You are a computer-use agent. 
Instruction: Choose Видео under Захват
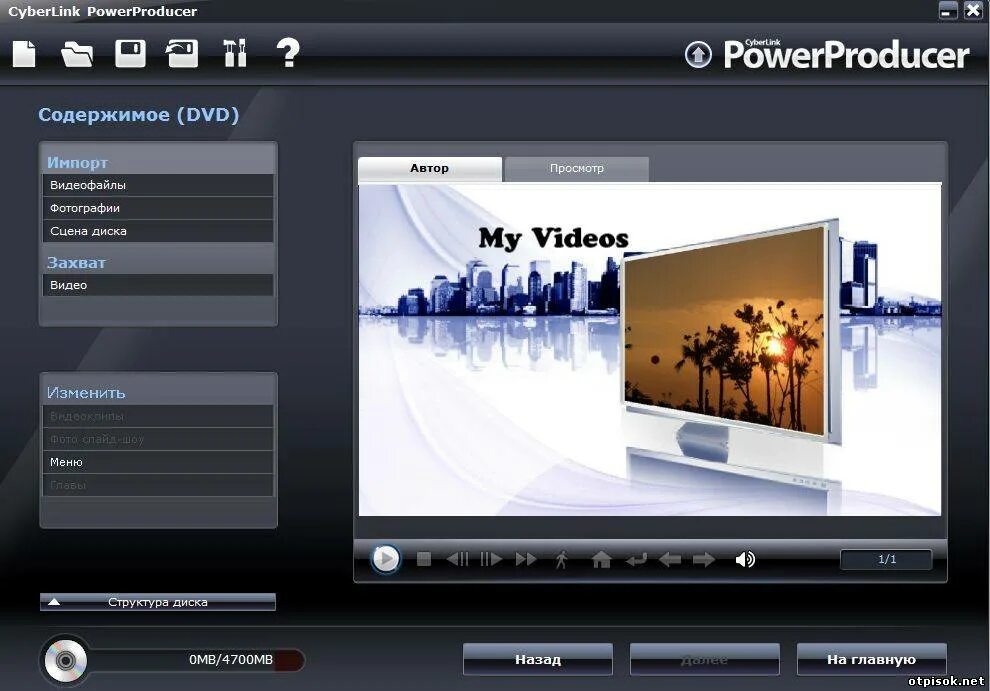(x=158, y=285)
